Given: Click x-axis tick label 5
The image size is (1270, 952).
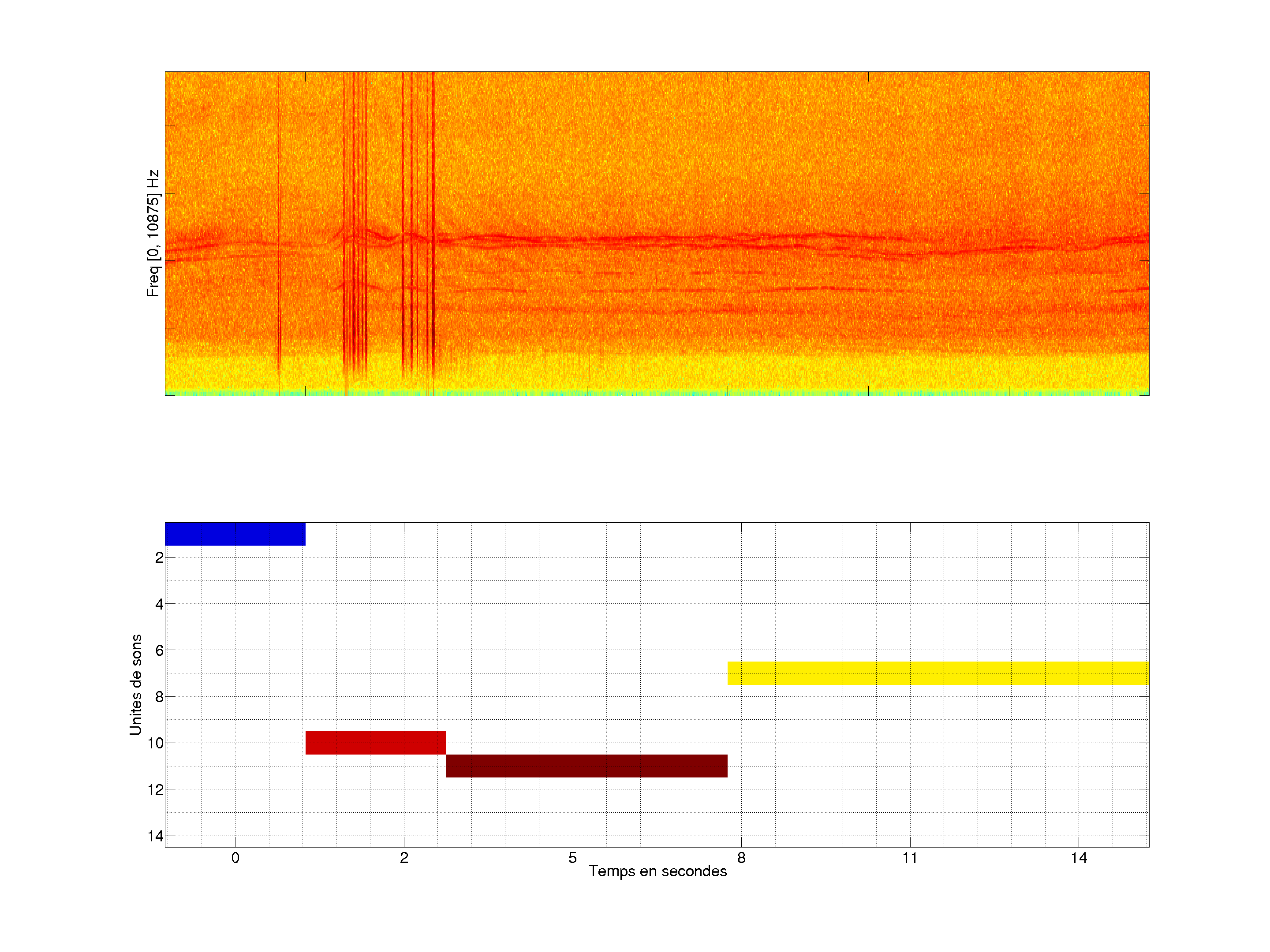Looking at the screenshot, I should tap(572, 858).
